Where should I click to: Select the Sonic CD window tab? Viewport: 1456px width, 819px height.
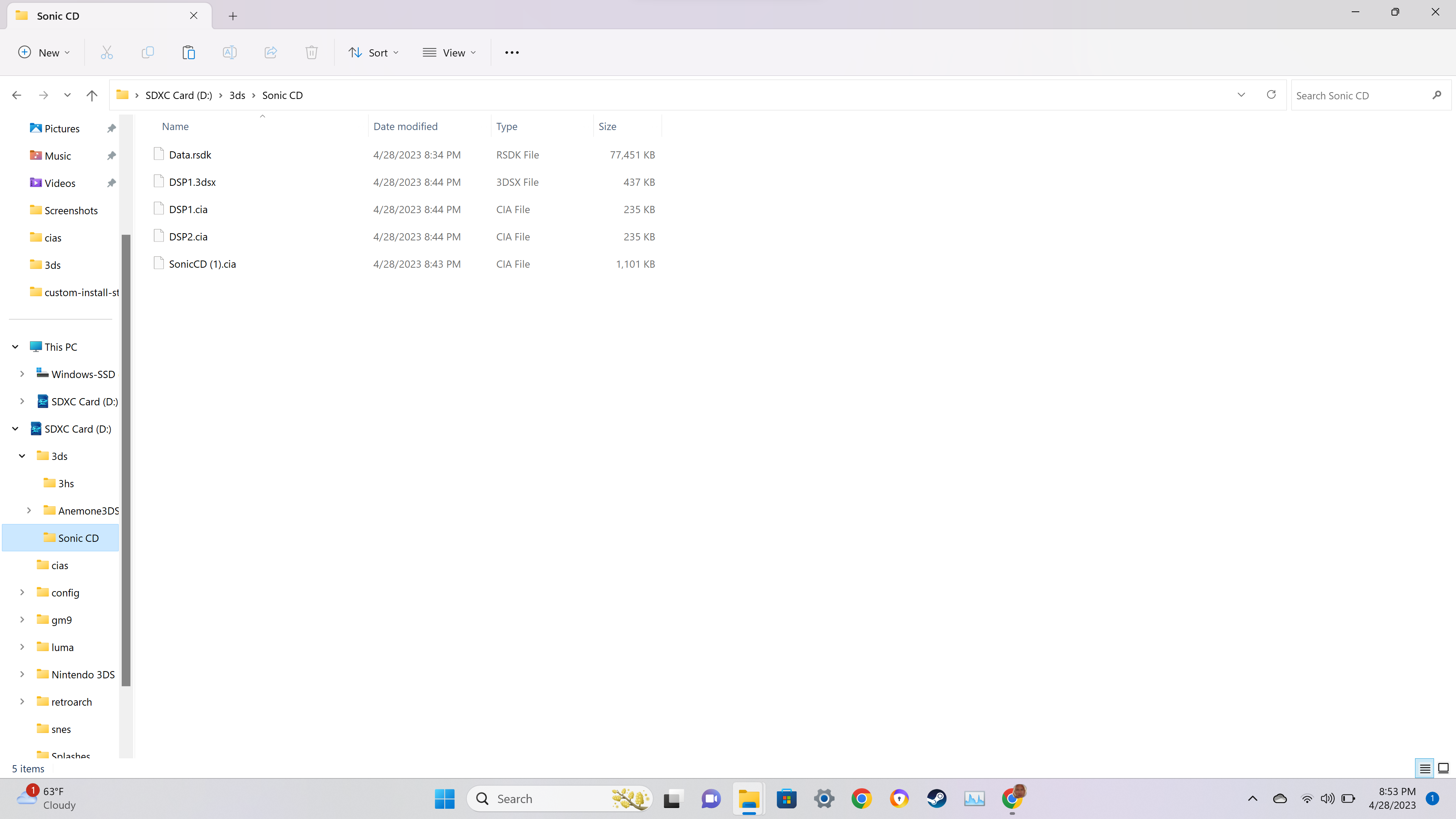coord(109,16)
